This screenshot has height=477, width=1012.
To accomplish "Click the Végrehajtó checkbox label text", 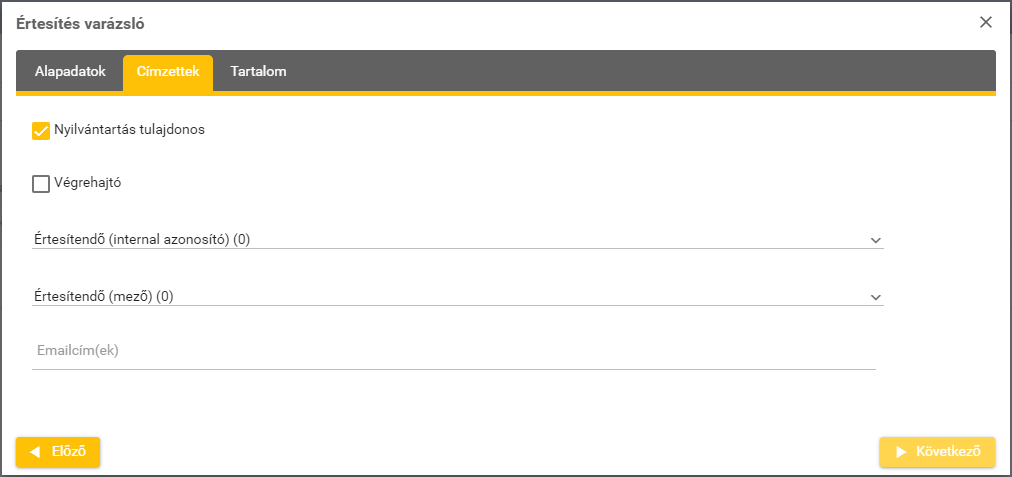I will (x=88, y=183).
